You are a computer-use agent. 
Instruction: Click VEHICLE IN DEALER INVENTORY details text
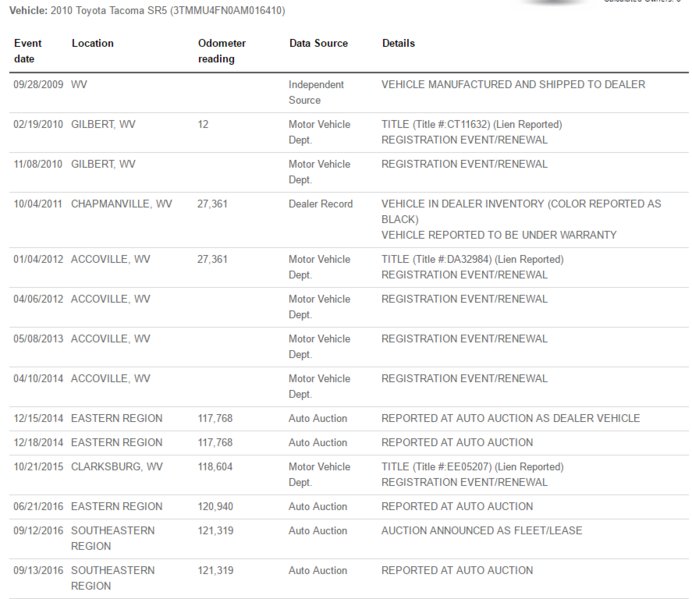click(521, 211)
